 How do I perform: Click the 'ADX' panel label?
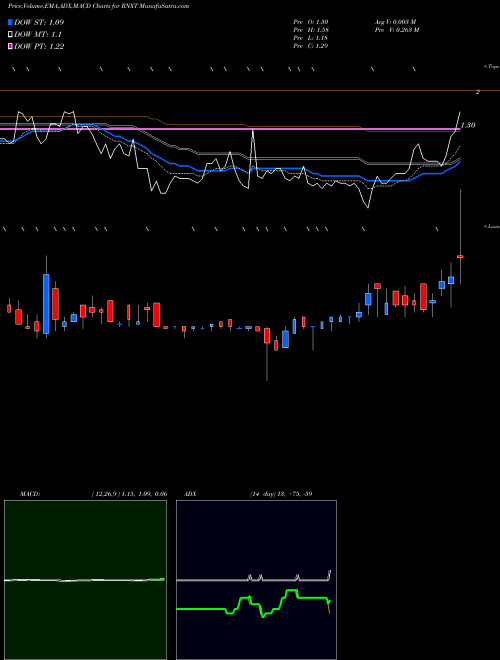point(190,494)
